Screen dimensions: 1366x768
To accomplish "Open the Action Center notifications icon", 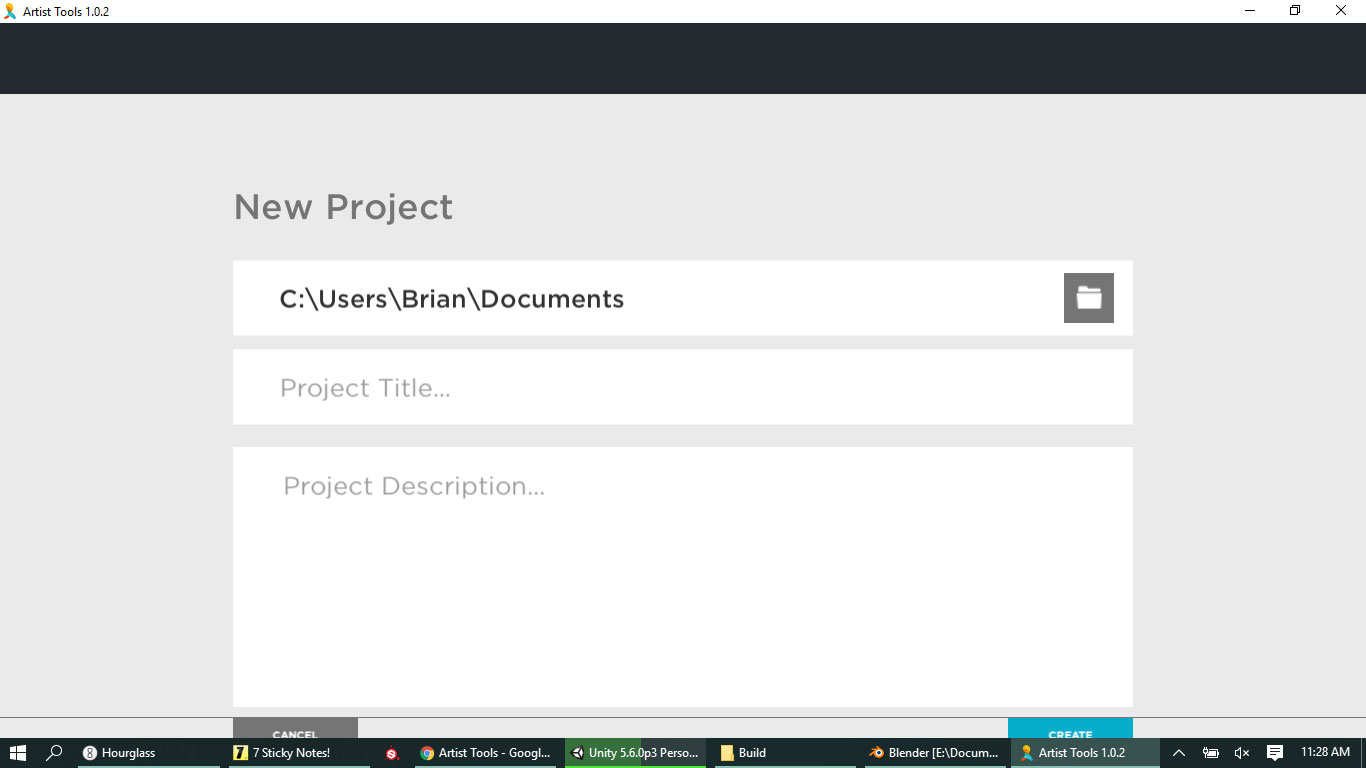I will tap(1275, 753).
